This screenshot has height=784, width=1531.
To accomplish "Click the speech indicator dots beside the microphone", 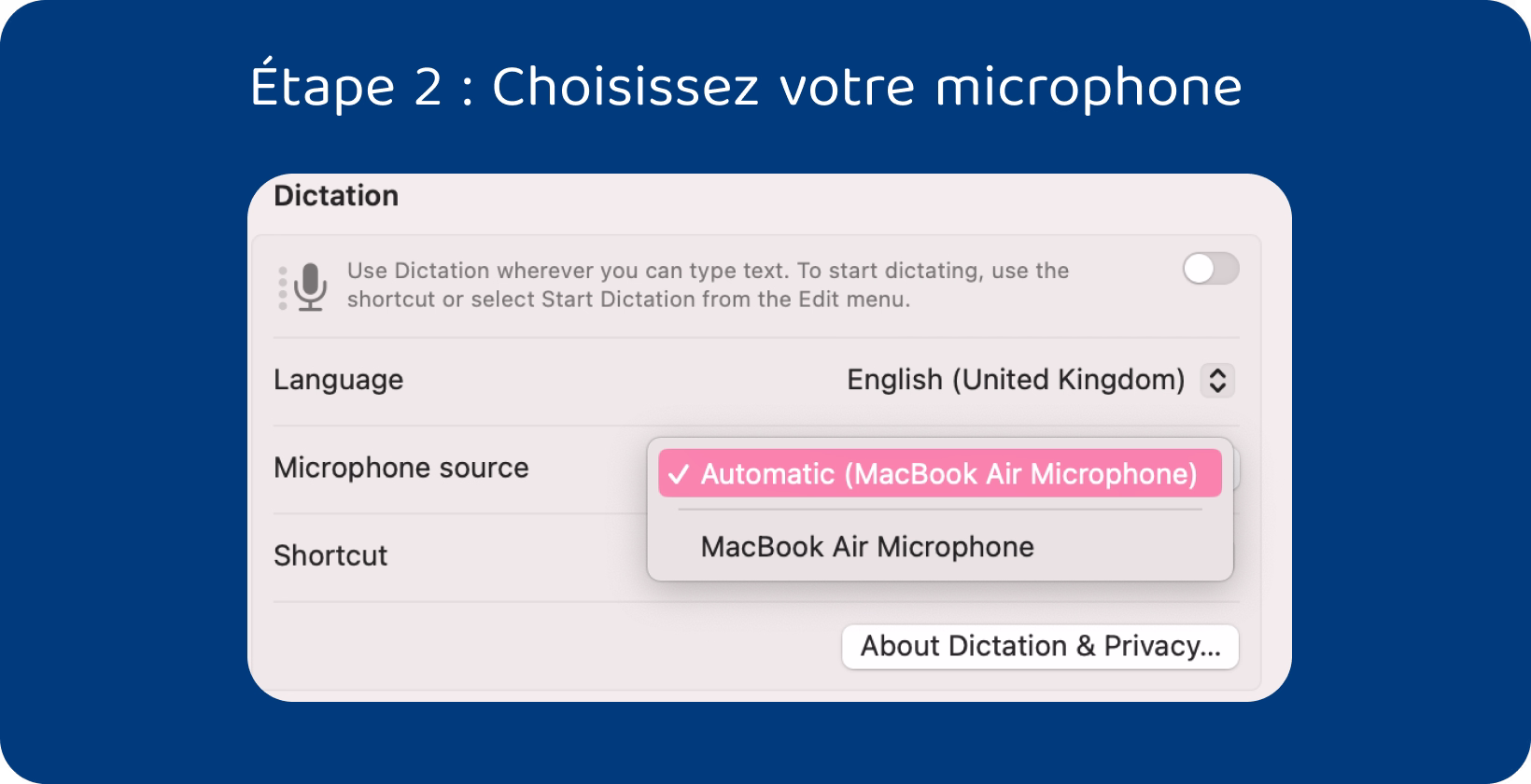I will [281, 286].
